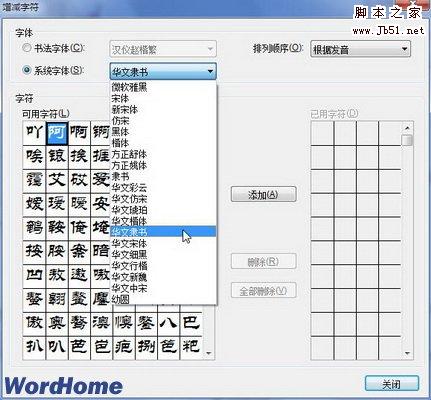Choose 仿宋 from the font list
This screenshot has width=431, height=400.
(x=163, y=121)
